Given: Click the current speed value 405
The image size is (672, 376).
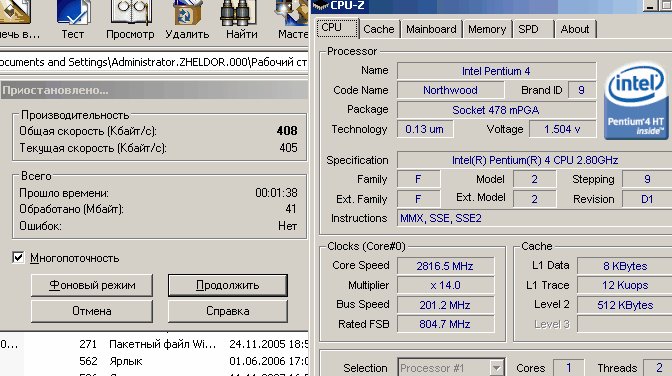Looking at the screenshot, I should tap(288, 148).
